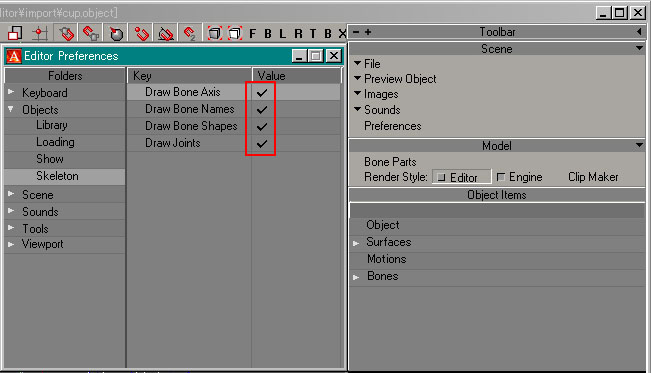This screenshot has height=373, width=651.
Task: Select the sphere with red pointer tool
Action: pos(116,34)
